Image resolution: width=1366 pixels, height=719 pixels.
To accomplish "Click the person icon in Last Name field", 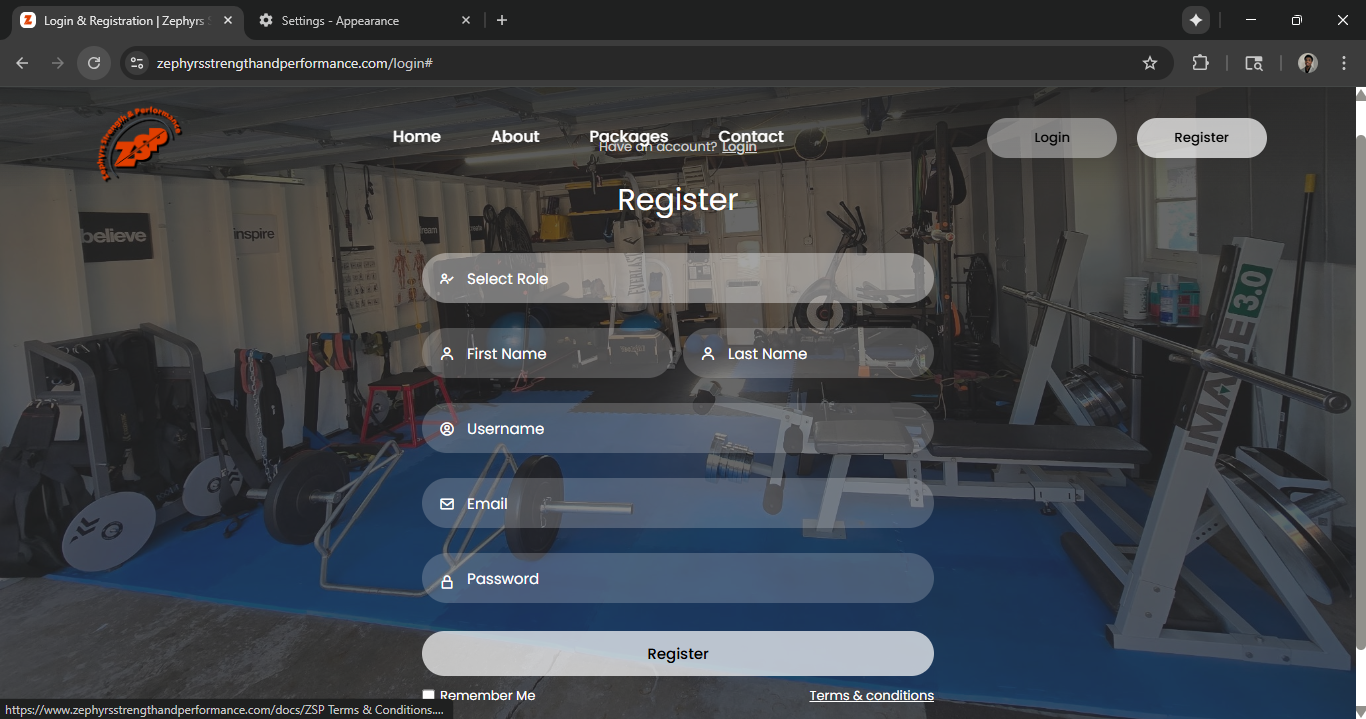I will (x=707, y=353).
